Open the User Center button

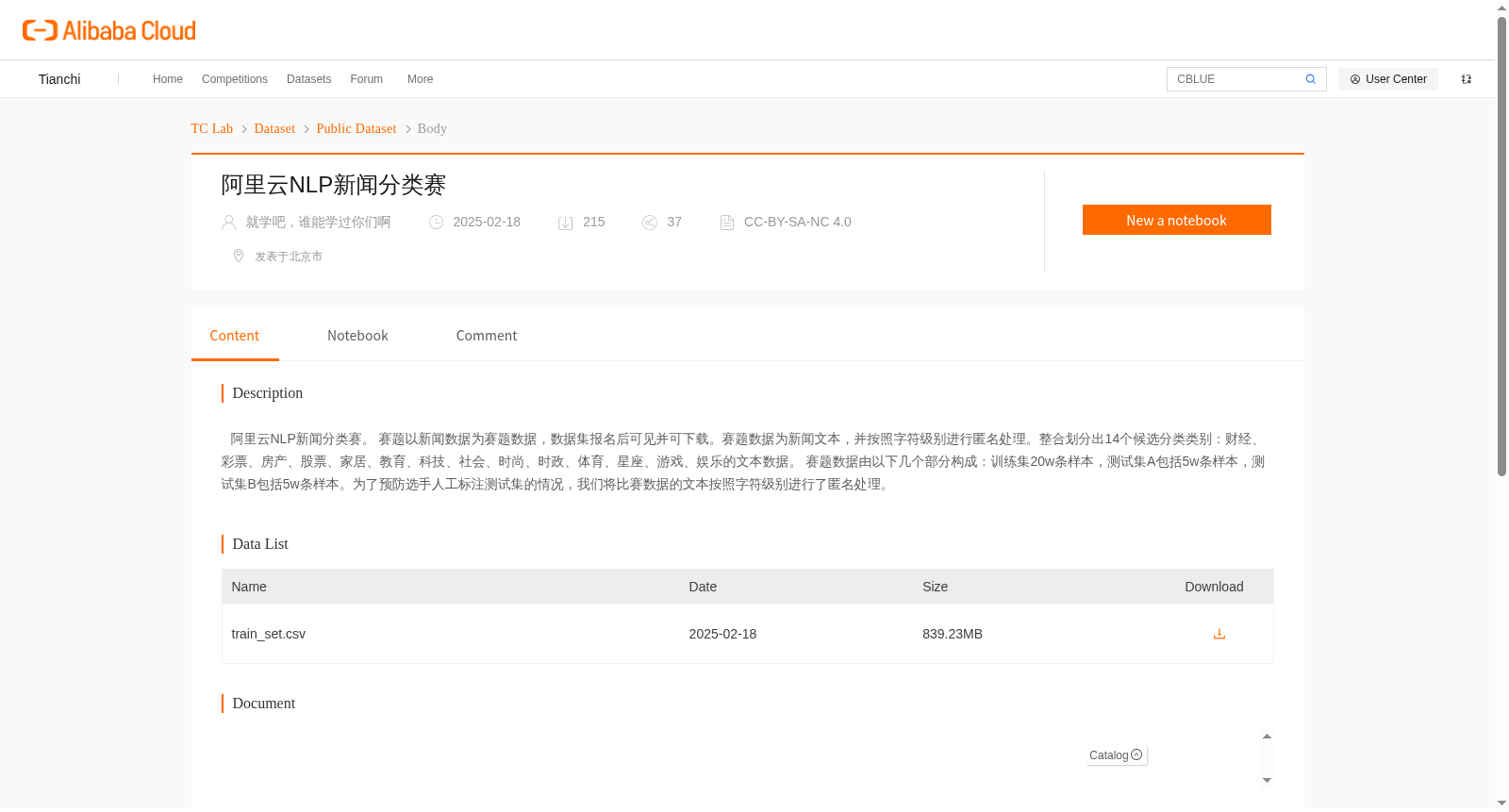pyautogui.click(x=1388, y=79)
